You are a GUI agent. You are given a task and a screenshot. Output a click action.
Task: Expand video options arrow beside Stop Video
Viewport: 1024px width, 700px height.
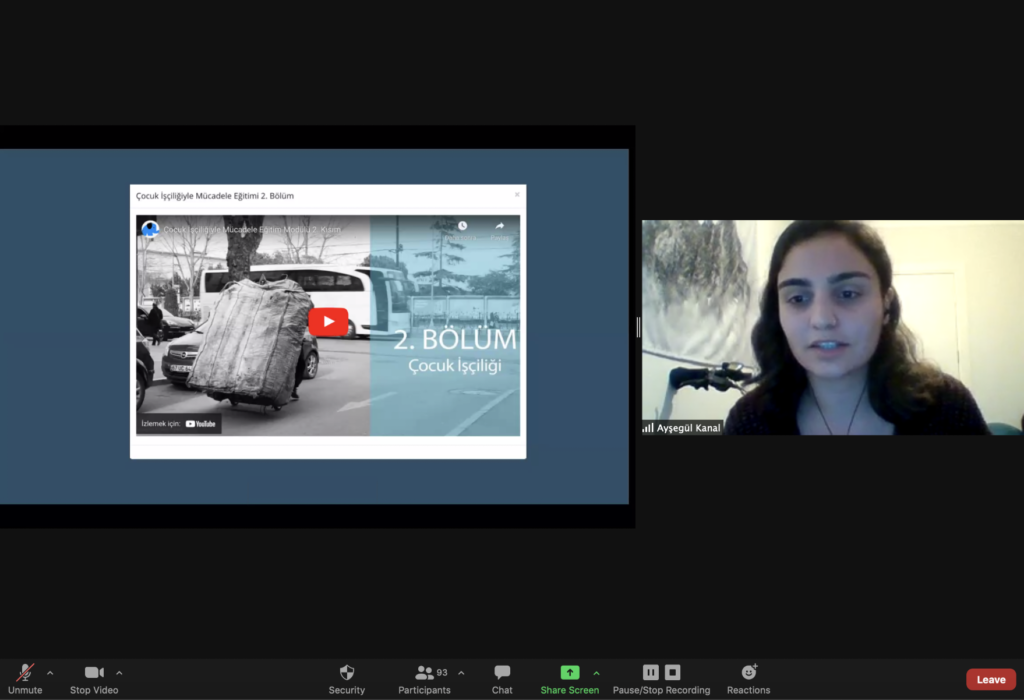[119, 673]
